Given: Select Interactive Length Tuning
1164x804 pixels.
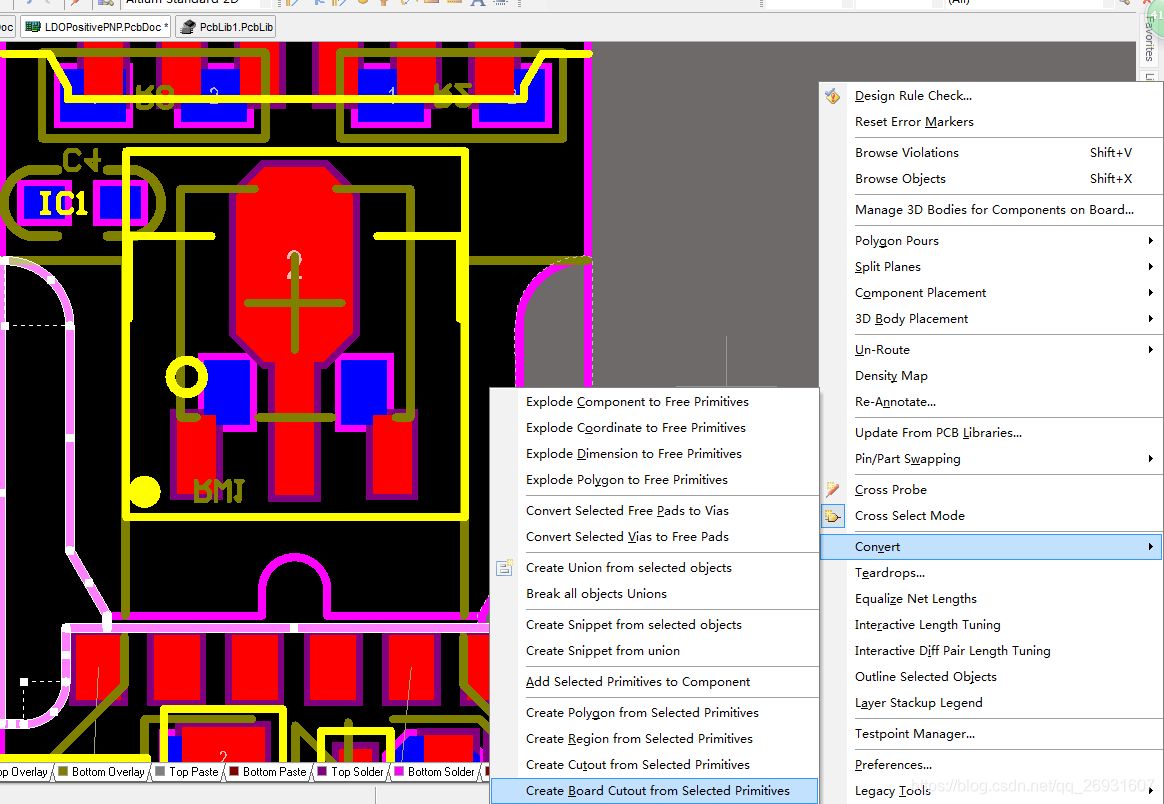Looking at the screenshot, I should (990, 625).
